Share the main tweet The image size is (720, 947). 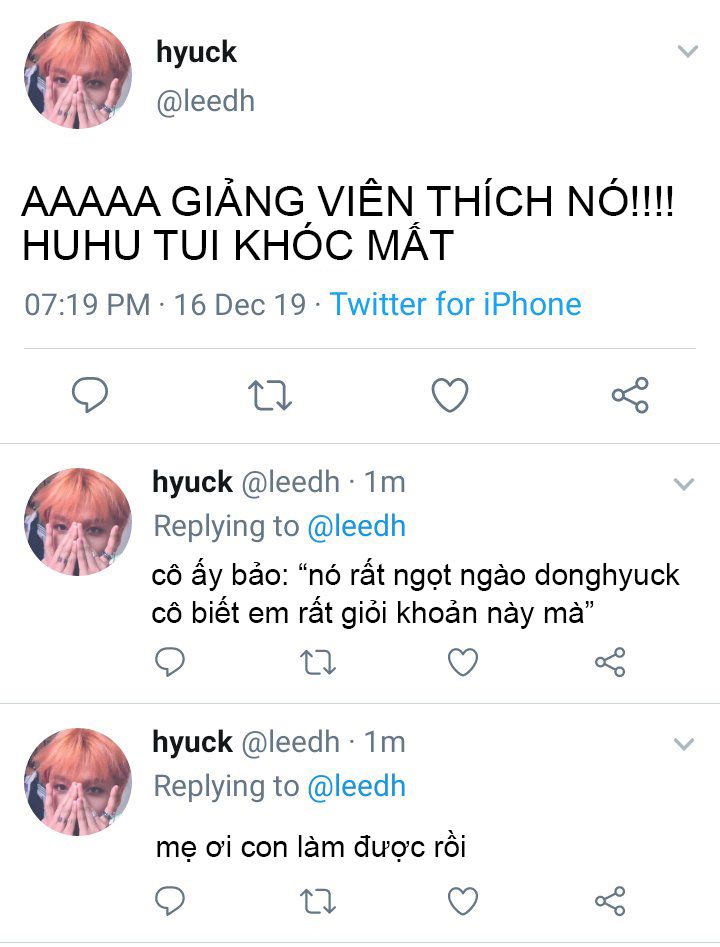[x=630, y=395]
